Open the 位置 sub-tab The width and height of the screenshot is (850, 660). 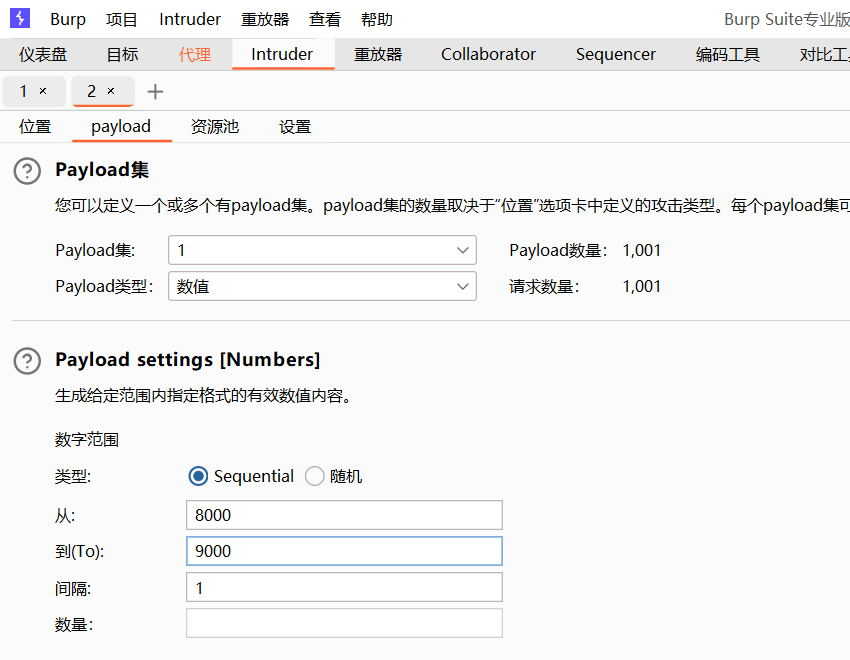coord(35,127)
